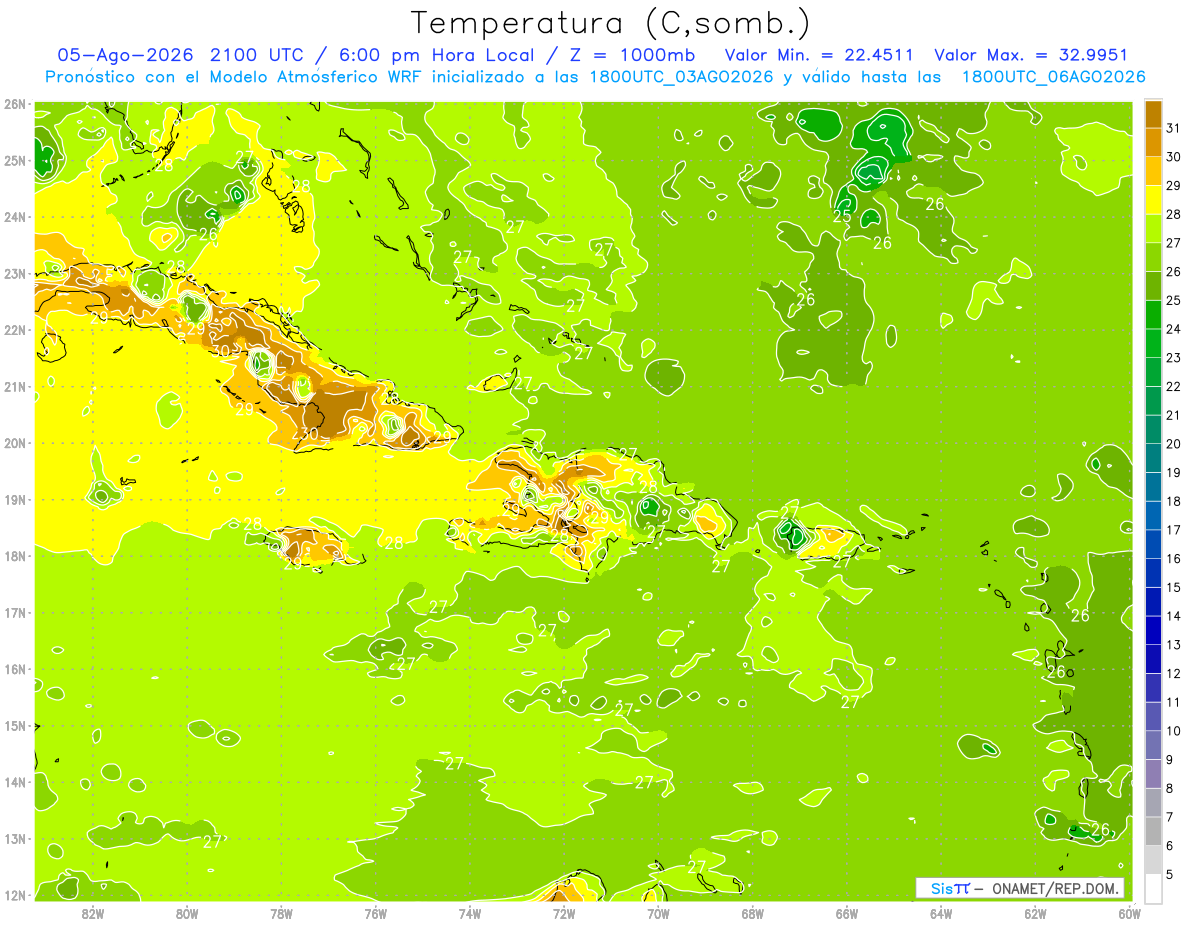Click the 'Sis' logo in the credit box
1200x927 pixels.
click(x=942, y=888)
